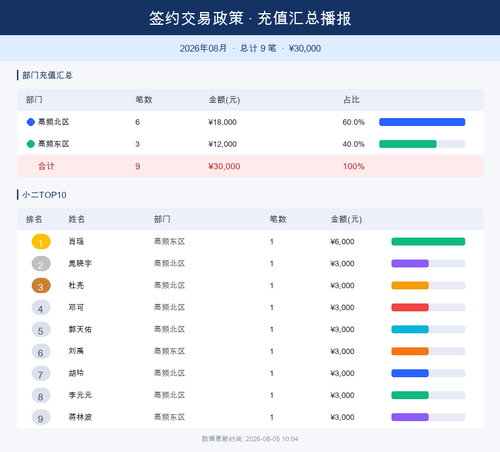Click the 60.0% percentage cell
The height and width of the screenshot is (452, 500).
click(x=354, y=122)
